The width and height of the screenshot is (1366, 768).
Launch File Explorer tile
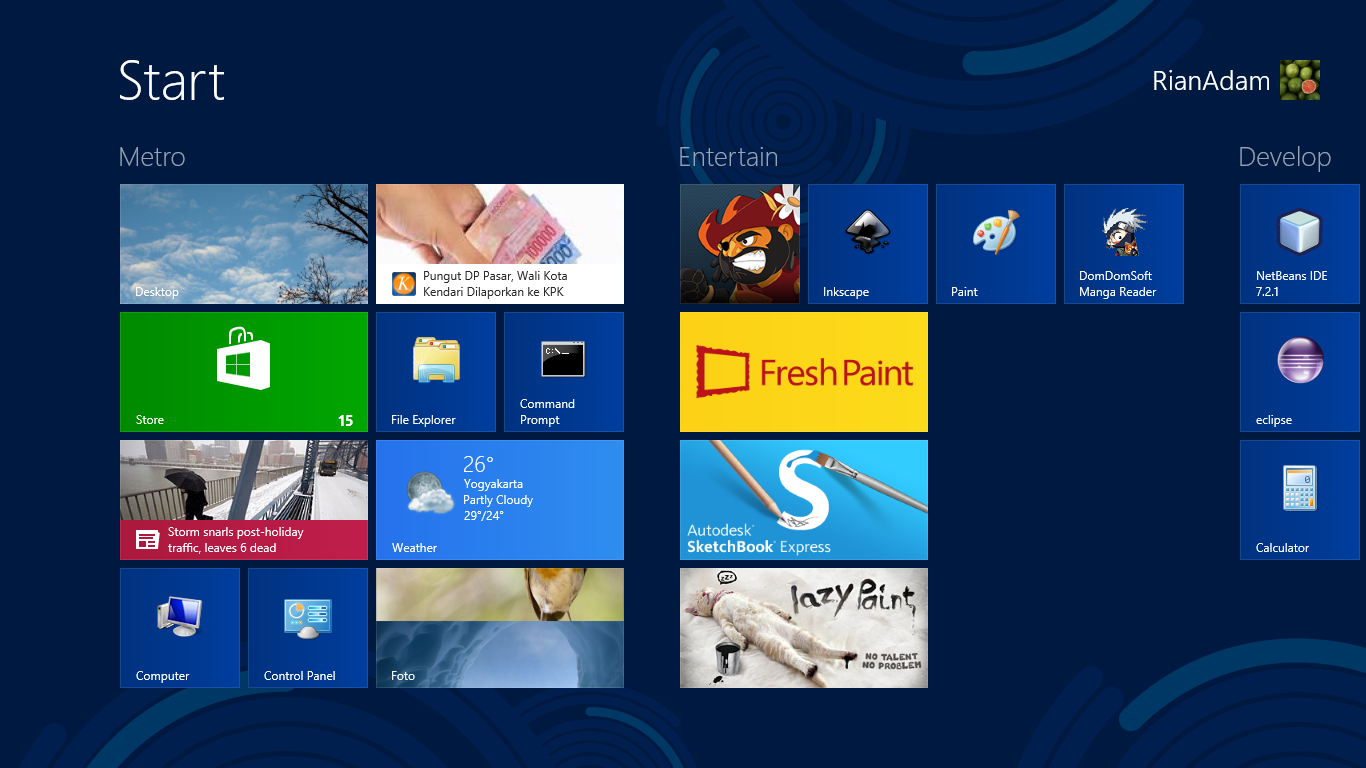coord(436,372)
